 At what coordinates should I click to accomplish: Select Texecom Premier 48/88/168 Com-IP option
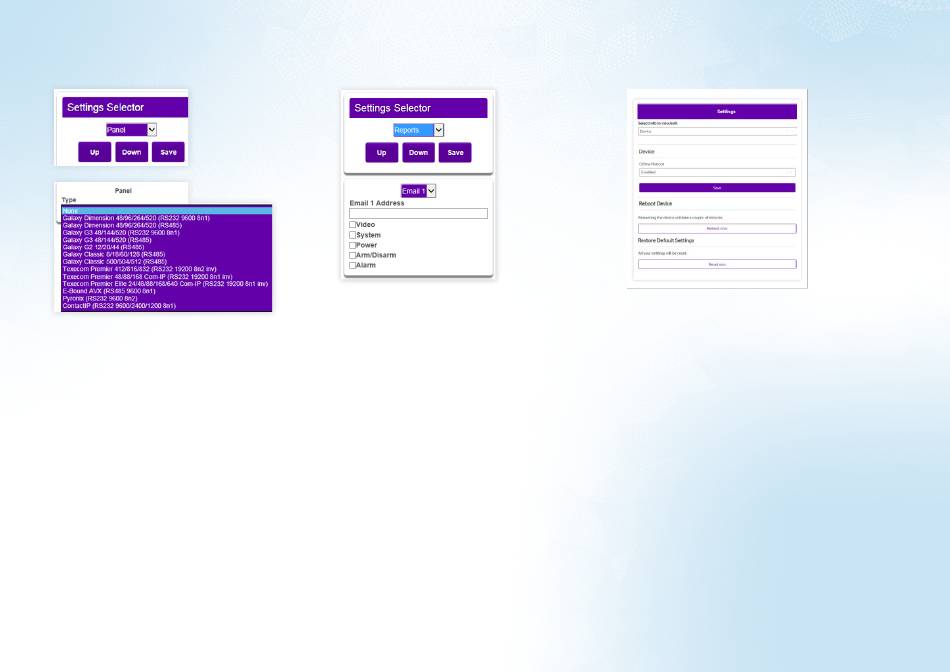pyautogui.click(x=167, y=276)
